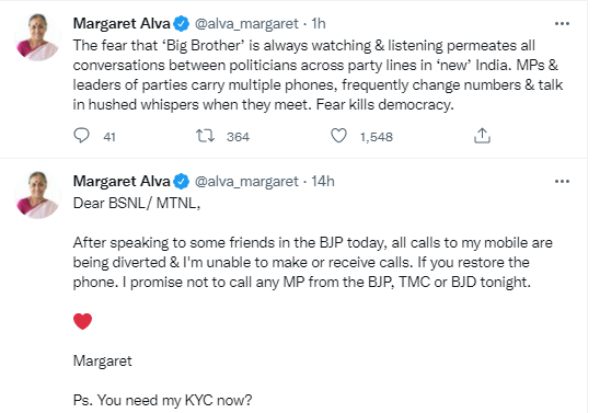Image resolution: width=600 pixels, height=413 pixels.
Task: Click the 364 retweets count
Action: coord(237,138)
